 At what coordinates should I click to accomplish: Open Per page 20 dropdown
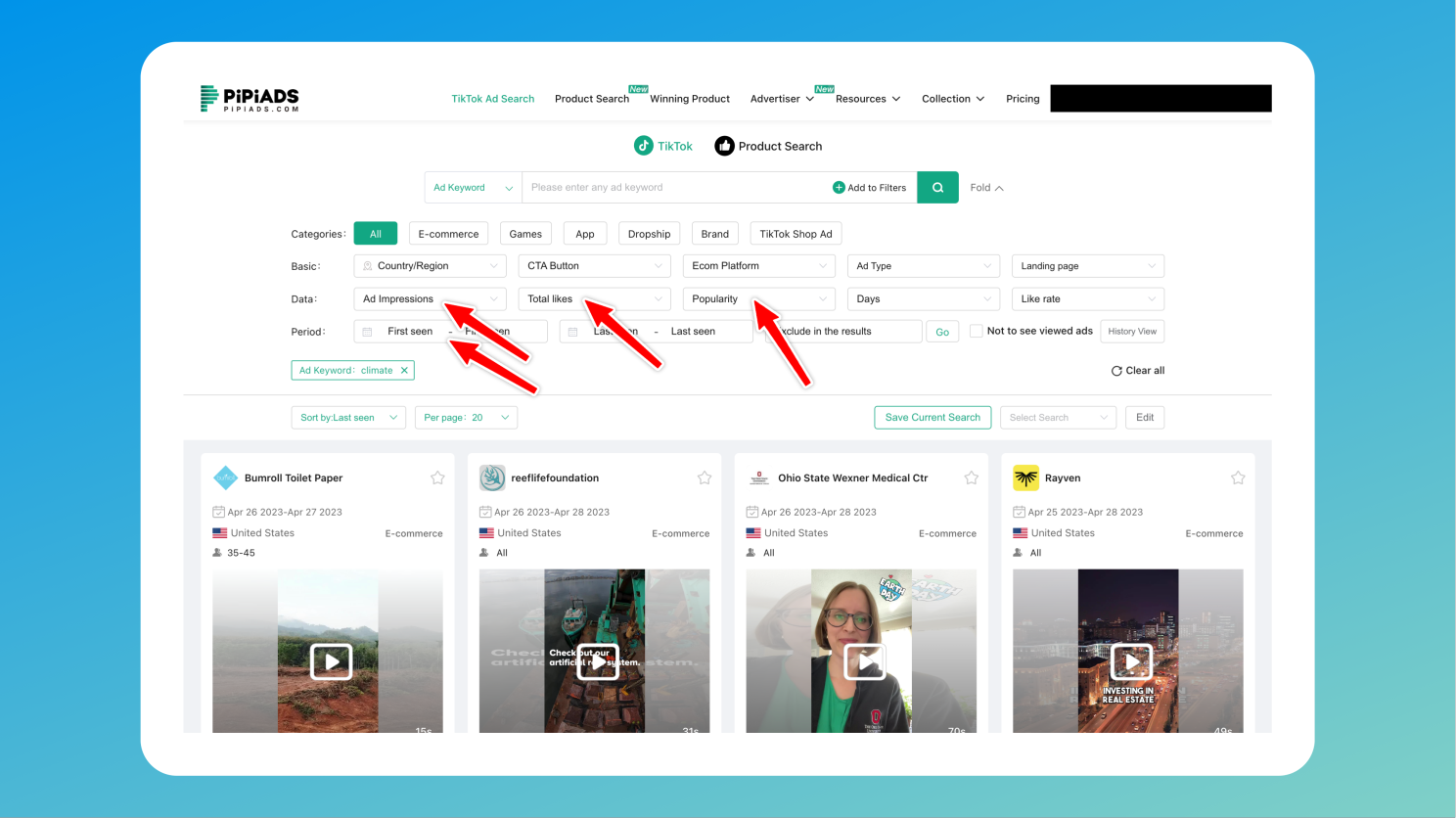[x=466, y=418]
